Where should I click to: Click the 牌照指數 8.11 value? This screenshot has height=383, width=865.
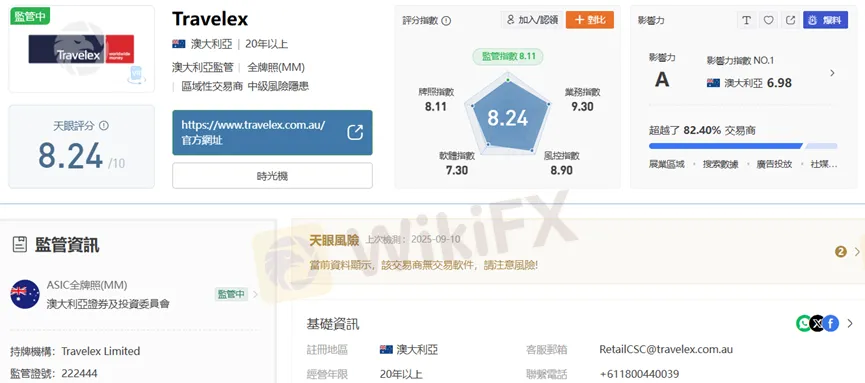click(436, 107)
